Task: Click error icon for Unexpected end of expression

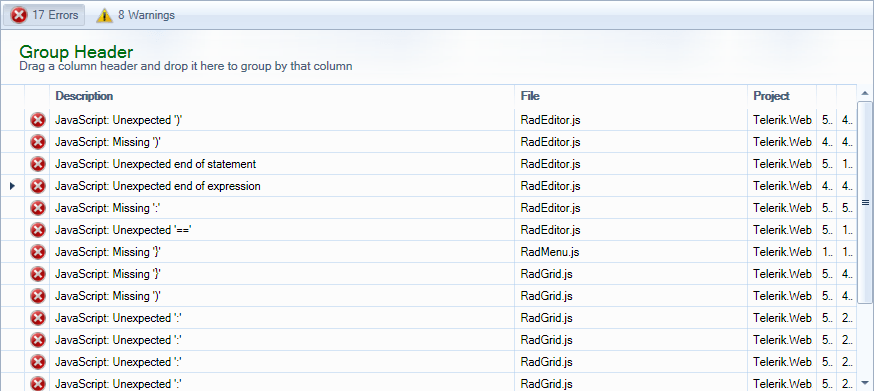Action: pyautogui.click(x=37, y=186)
